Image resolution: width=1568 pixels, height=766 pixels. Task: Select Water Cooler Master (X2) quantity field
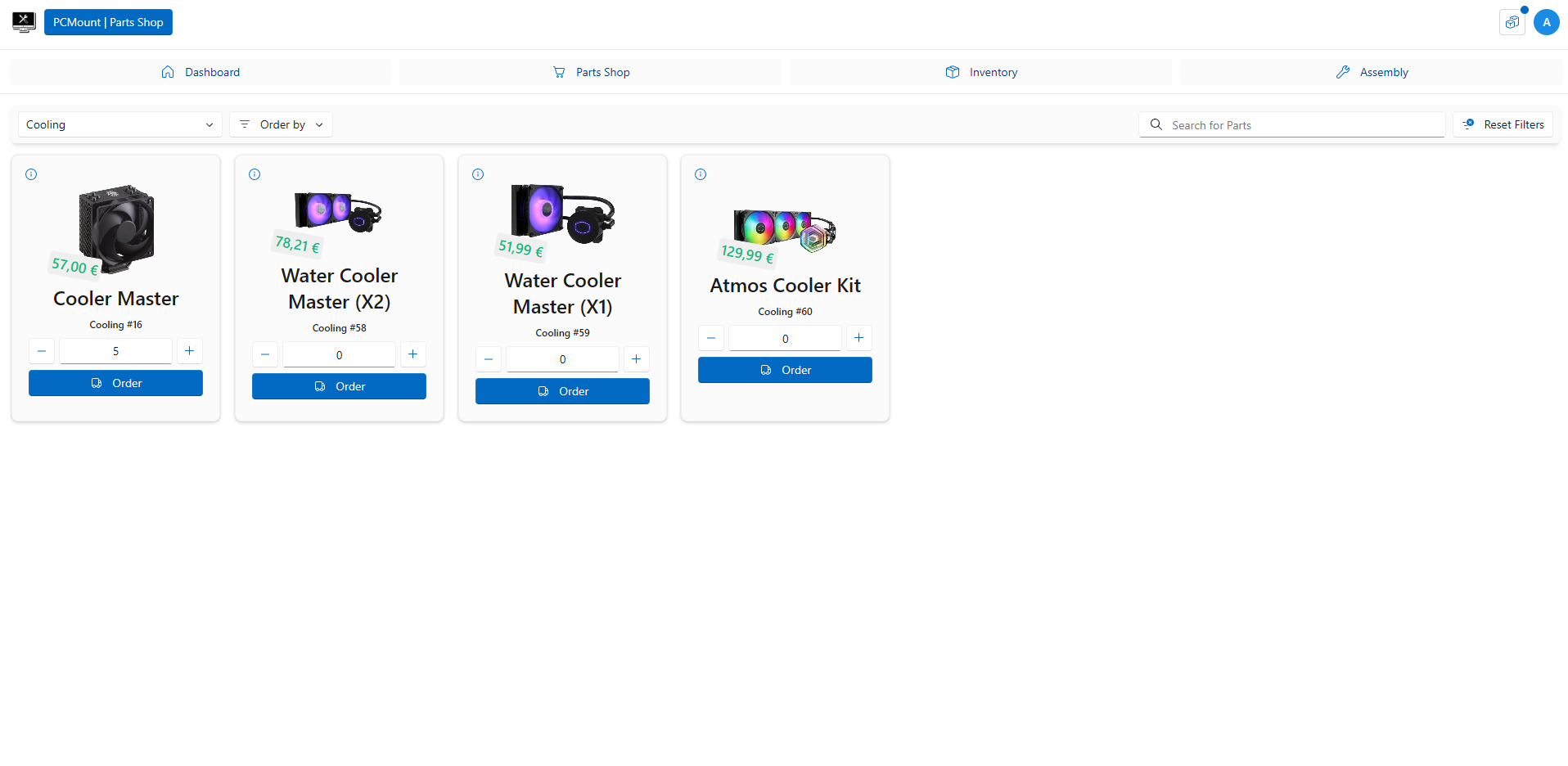[339, 354]
